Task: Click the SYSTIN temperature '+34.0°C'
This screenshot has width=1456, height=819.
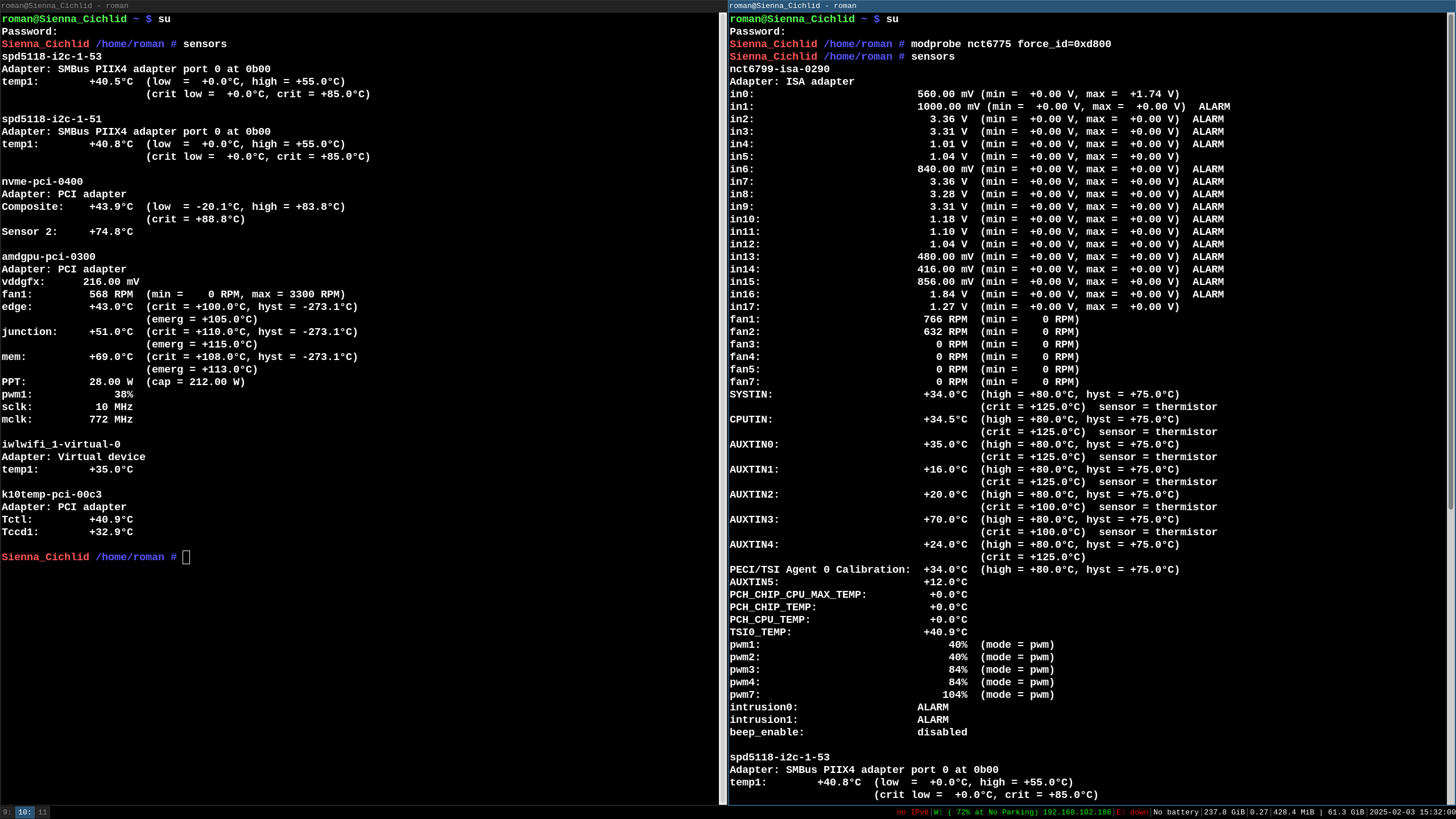Action: pos(945,395)
